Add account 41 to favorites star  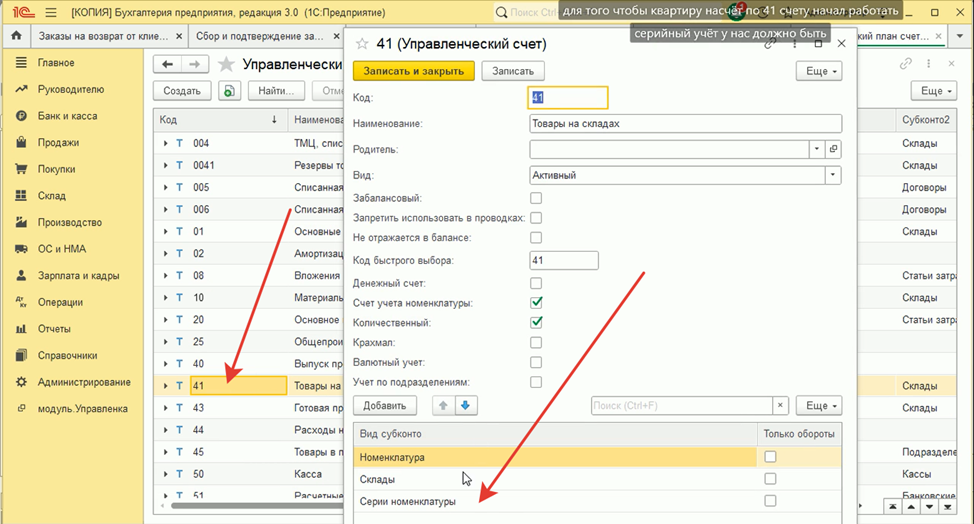[362, 43]
